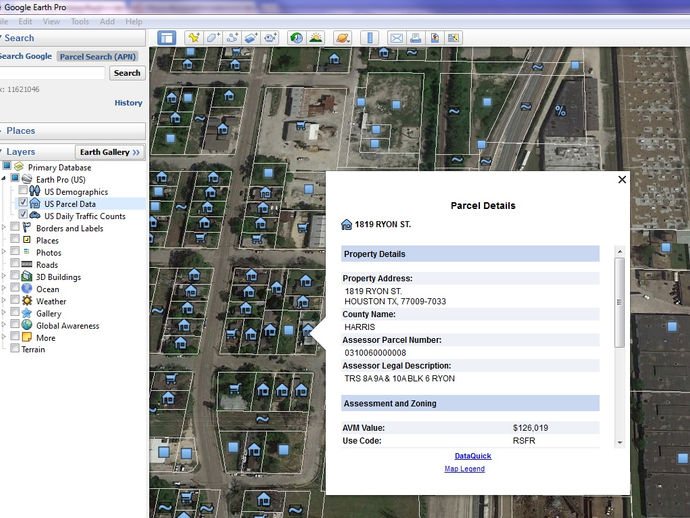Image resolution: width=690 pixels, height=518 pixels.
Task: Click the Record a Tour tool
Action: click(x=270, y=38)
